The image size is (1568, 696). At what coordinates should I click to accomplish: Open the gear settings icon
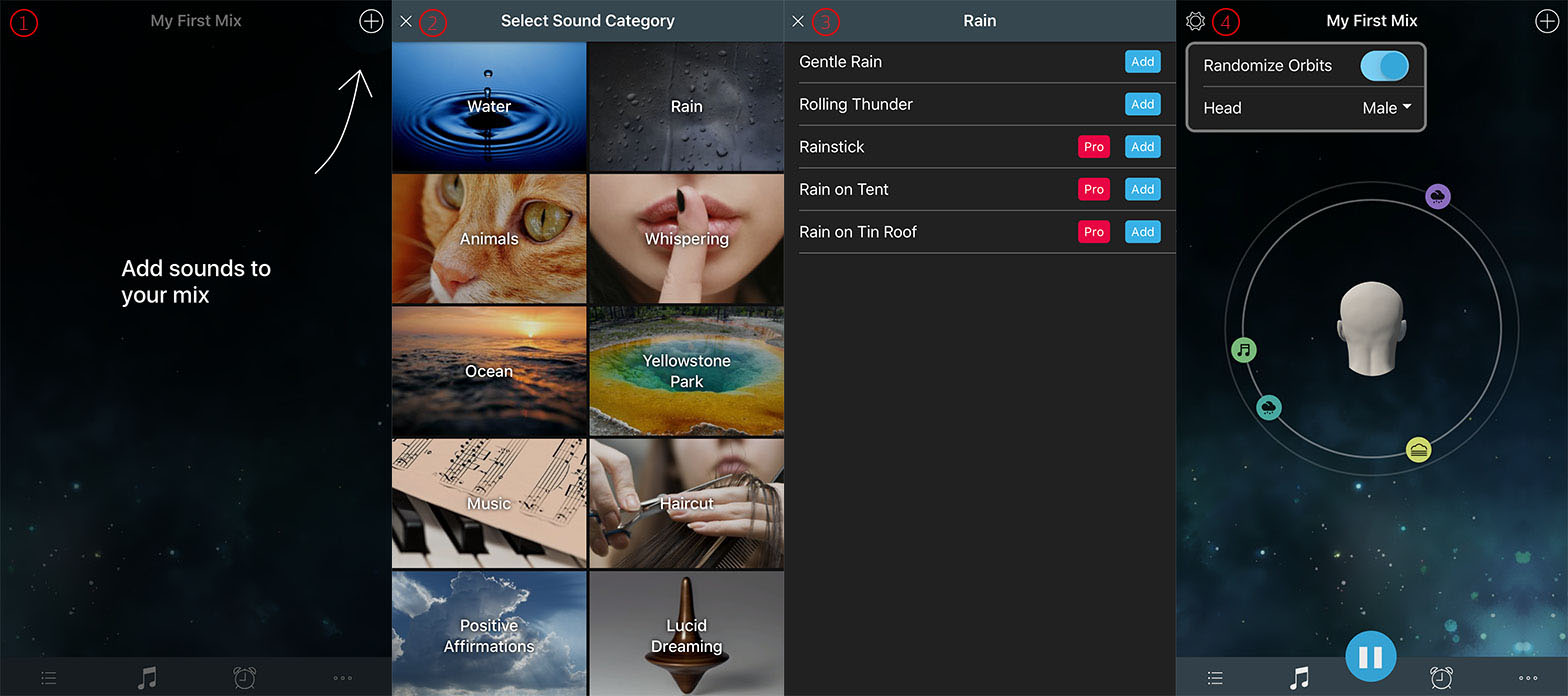pos(1195,21)
